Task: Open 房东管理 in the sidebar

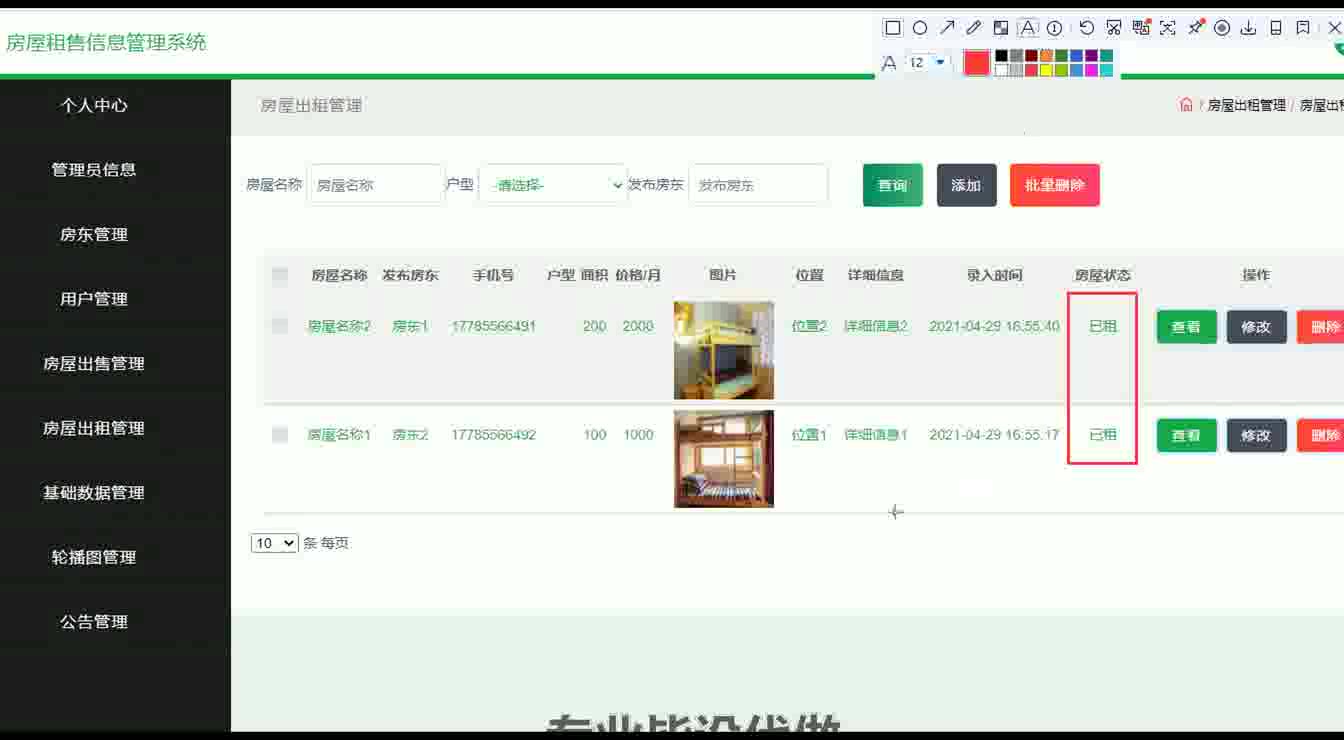Action: [94, 234]
